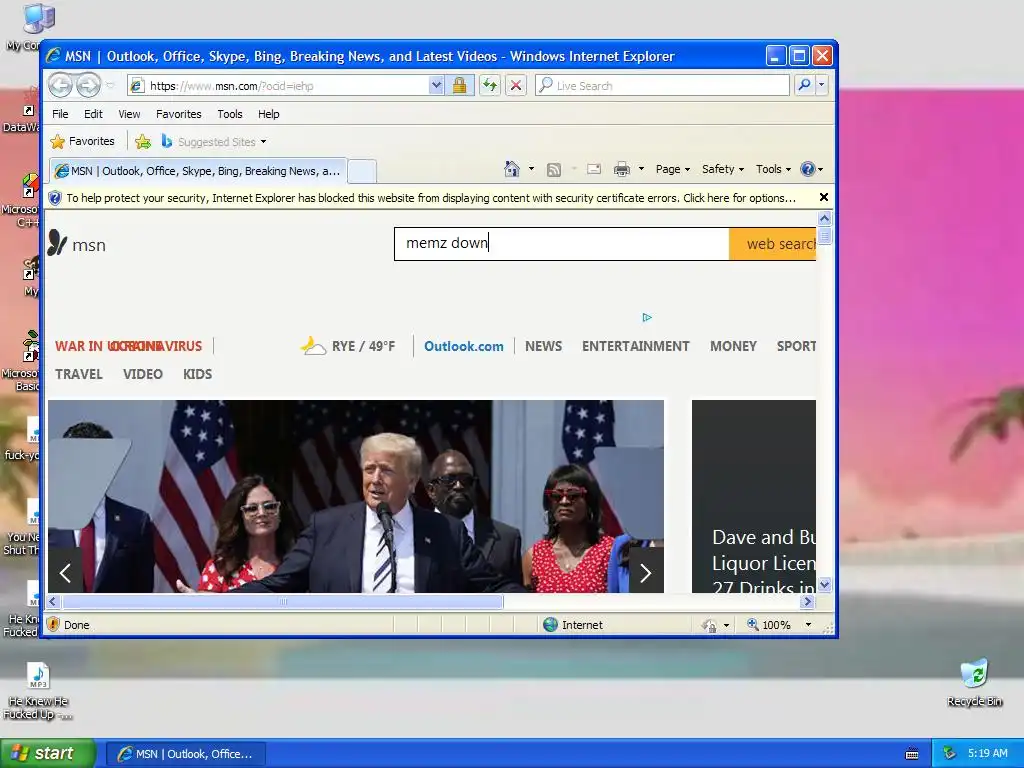The image size is (1024, 768).
Task: Open the Windows start menu
Action: coord(48,754)
